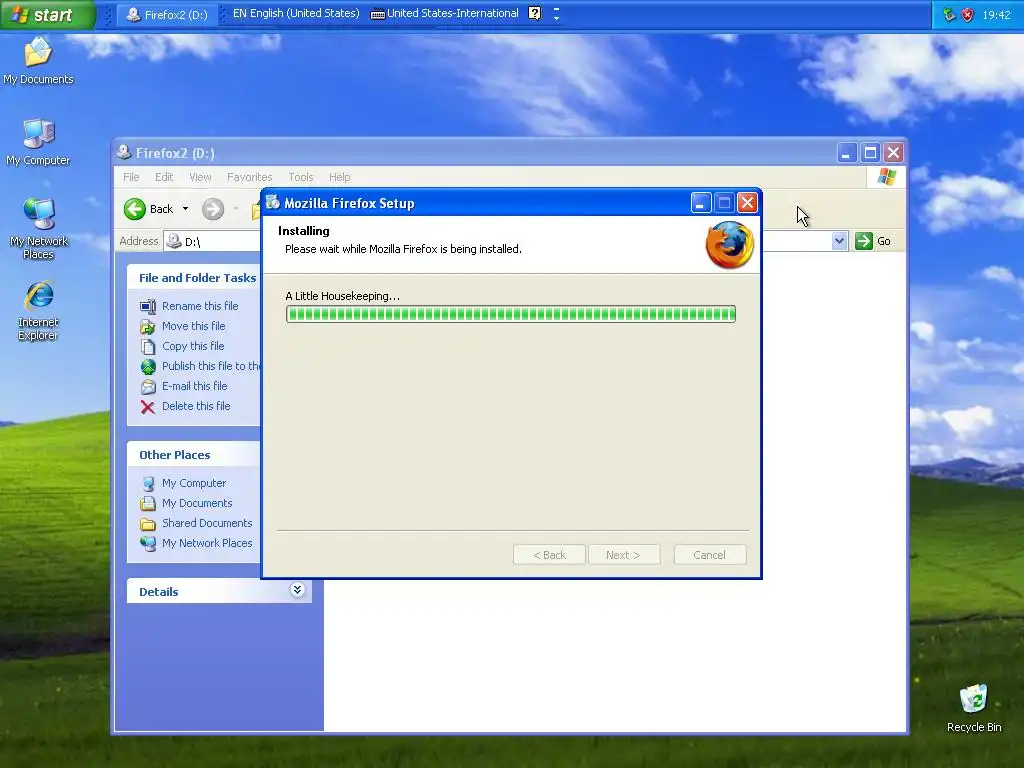Click the My Computer icon in Other Places
The image size is (1024, 768).
point(148,483)
